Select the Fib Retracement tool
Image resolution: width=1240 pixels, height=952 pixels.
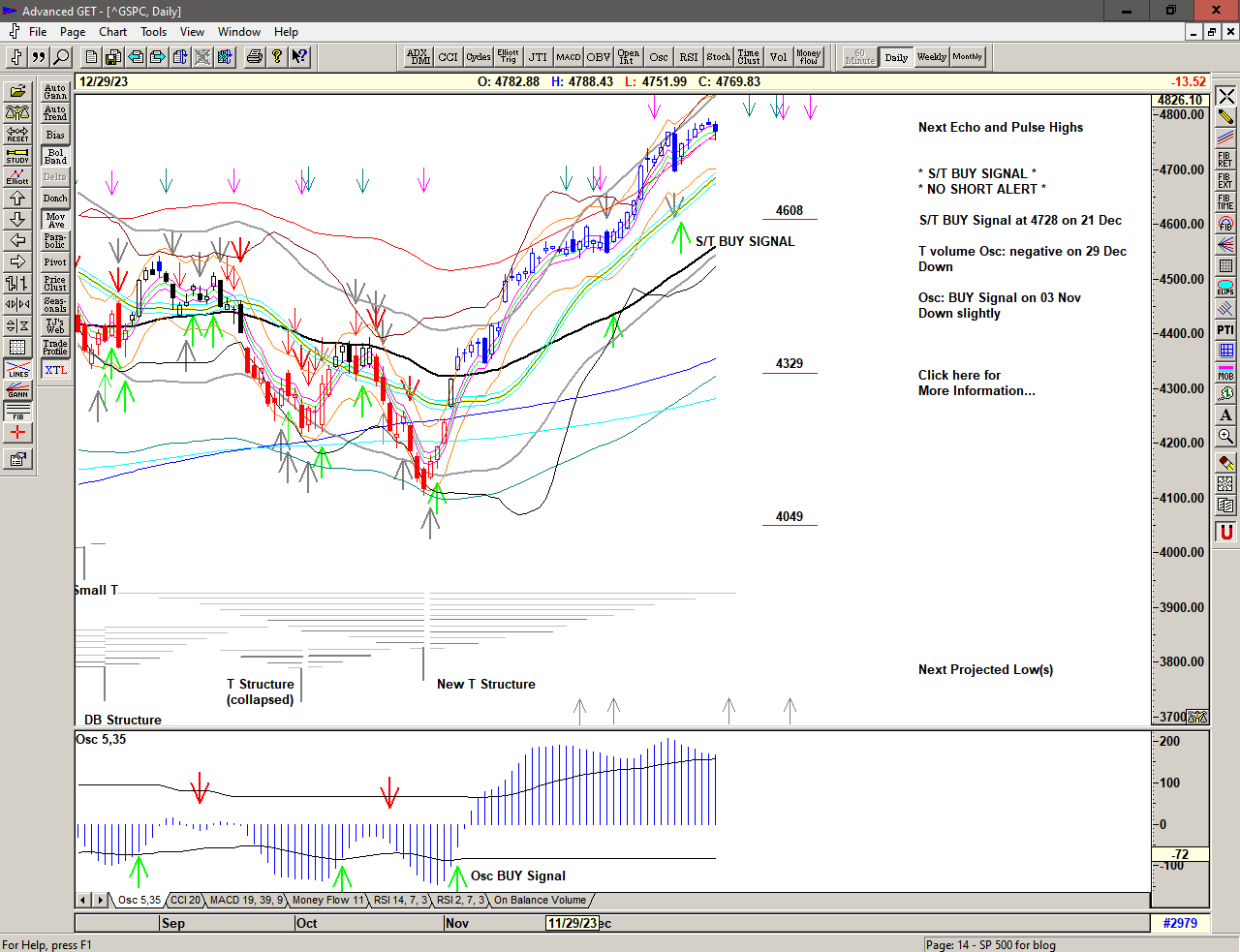click(x=1225, y=159)
